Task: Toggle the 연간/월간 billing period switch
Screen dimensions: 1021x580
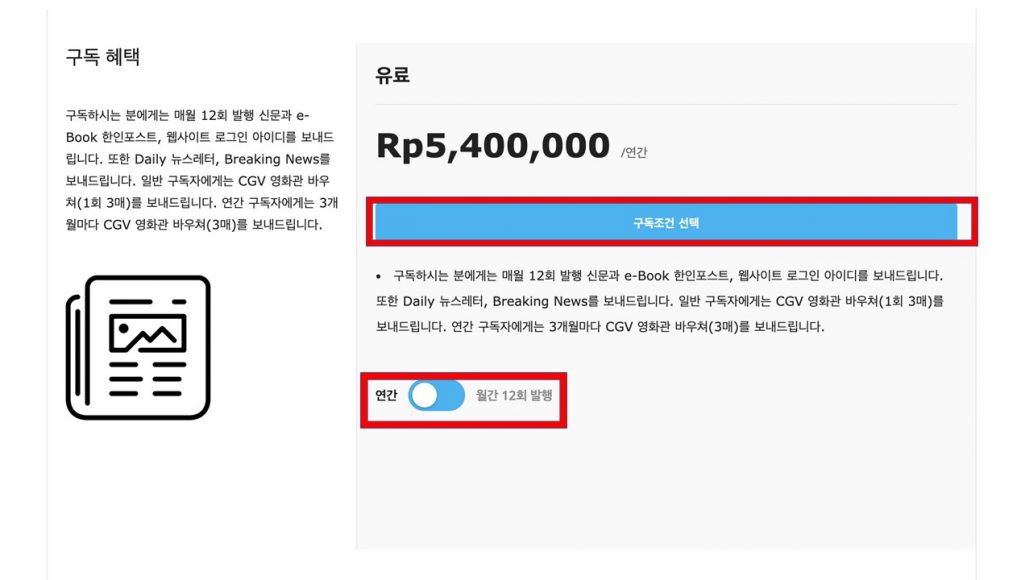Action: point(437,396)
